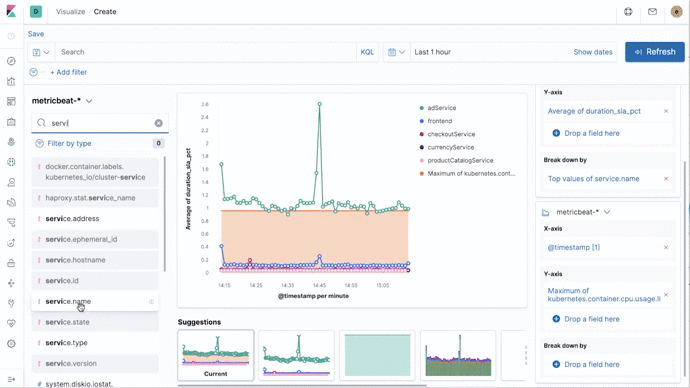Select the Current suggestion thumbnail
This screenshot has width=690, height=388.
[x=216, y=355]
